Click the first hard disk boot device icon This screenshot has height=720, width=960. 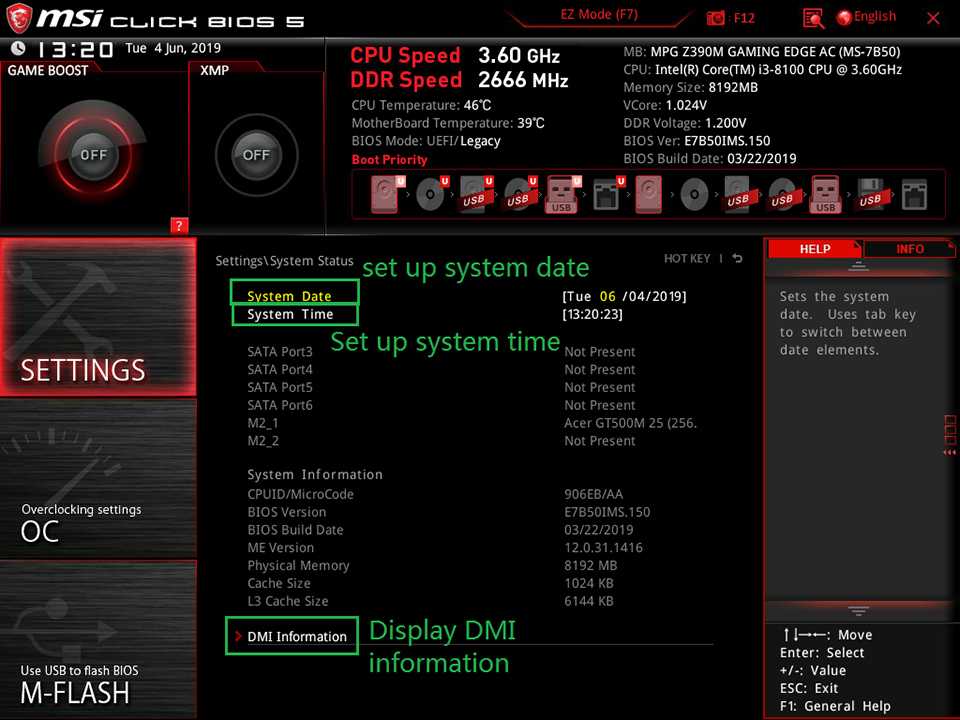[x=385, y=194]
